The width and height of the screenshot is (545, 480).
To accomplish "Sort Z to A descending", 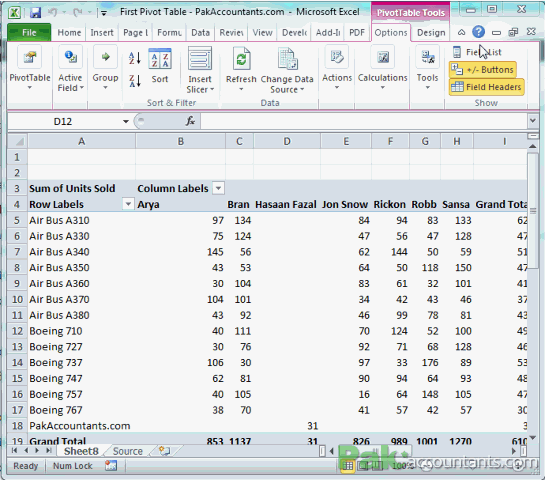I will 135,81.
